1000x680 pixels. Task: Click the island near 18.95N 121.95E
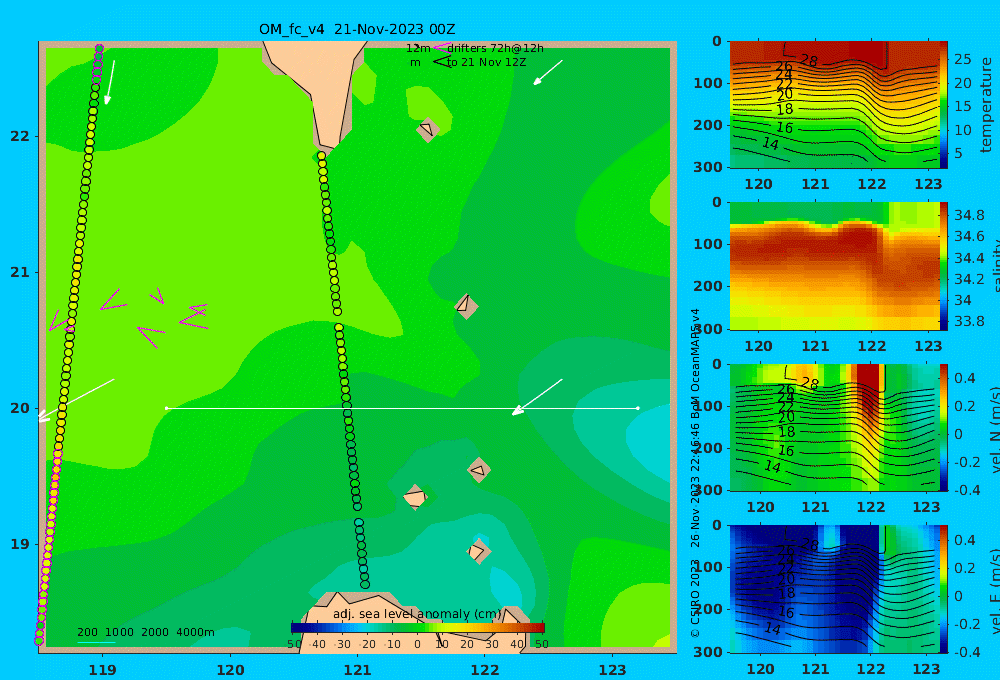[478, 552]
